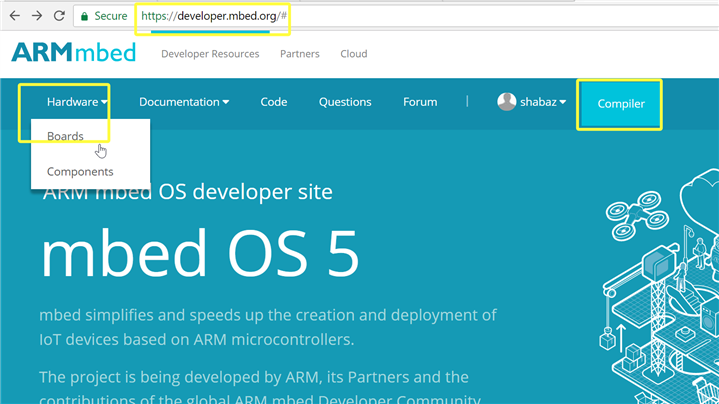Collapse the Hardware dropdown menu
Image resolution: width=719 pixels, height=404 pixels.
pos(77,102)
